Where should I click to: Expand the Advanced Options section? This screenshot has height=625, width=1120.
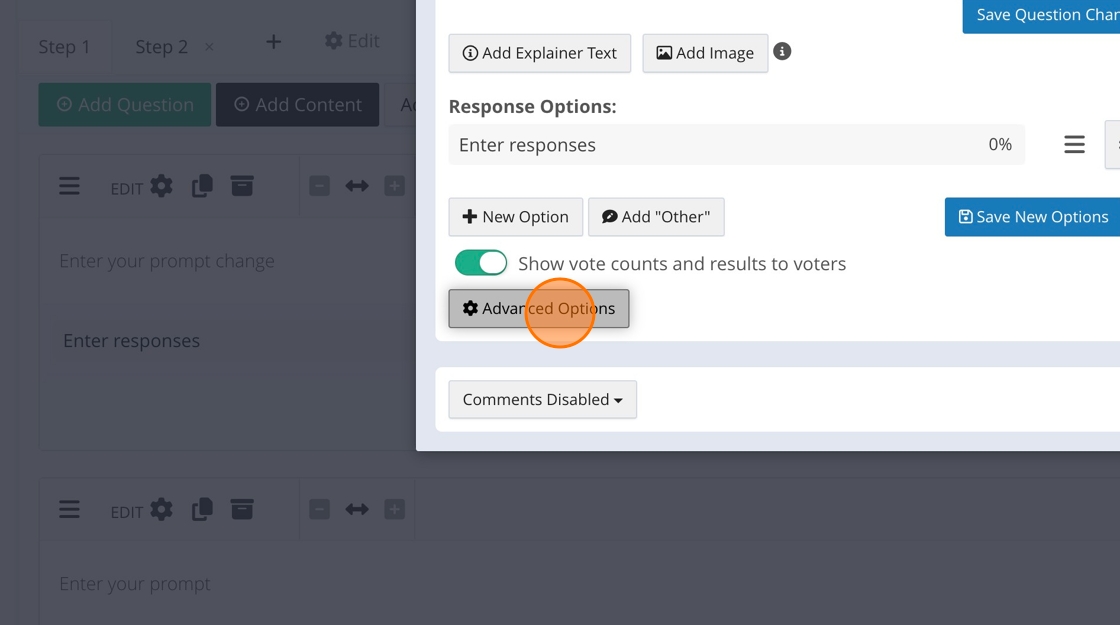tap(538, 308)
